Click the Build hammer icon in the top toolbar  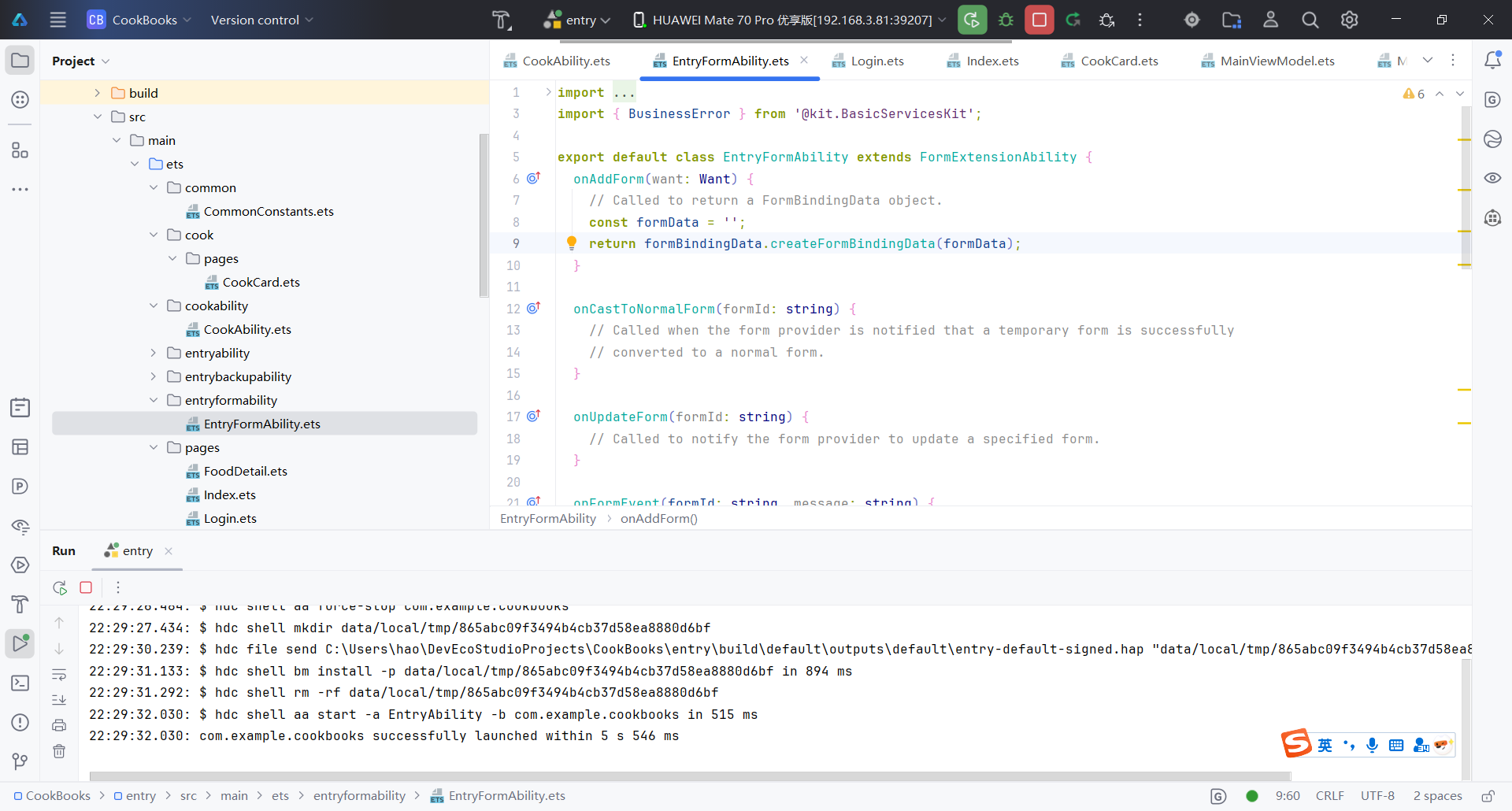pos(501,20)
